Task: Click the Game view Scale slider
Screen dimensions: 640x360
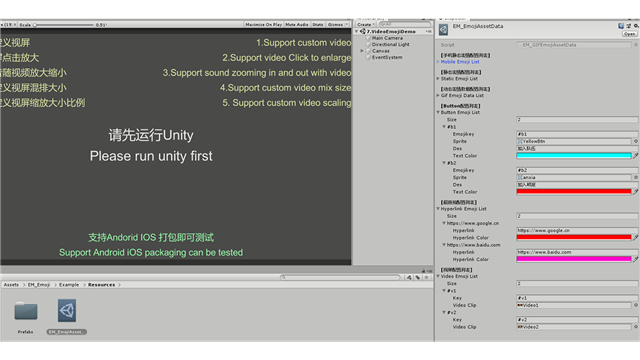Action: pyautogui.click(x=64, y=25)
